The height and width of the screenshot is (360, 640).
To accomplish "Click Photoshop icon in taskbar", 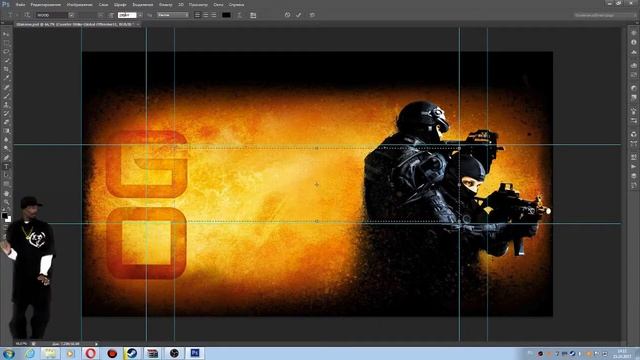I will pos(195,353).
